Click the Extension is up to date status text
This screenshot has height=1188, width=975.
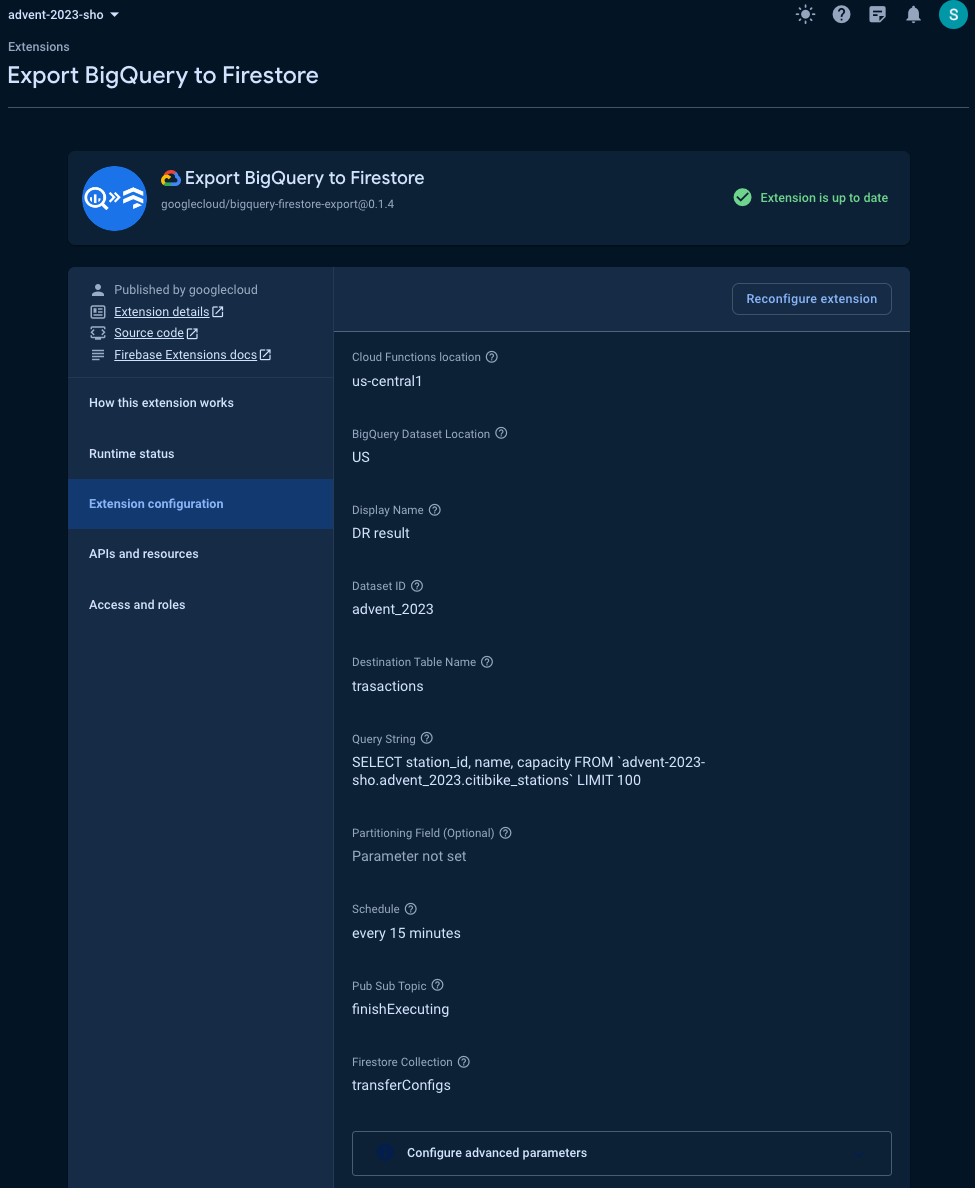click(824, 198)
